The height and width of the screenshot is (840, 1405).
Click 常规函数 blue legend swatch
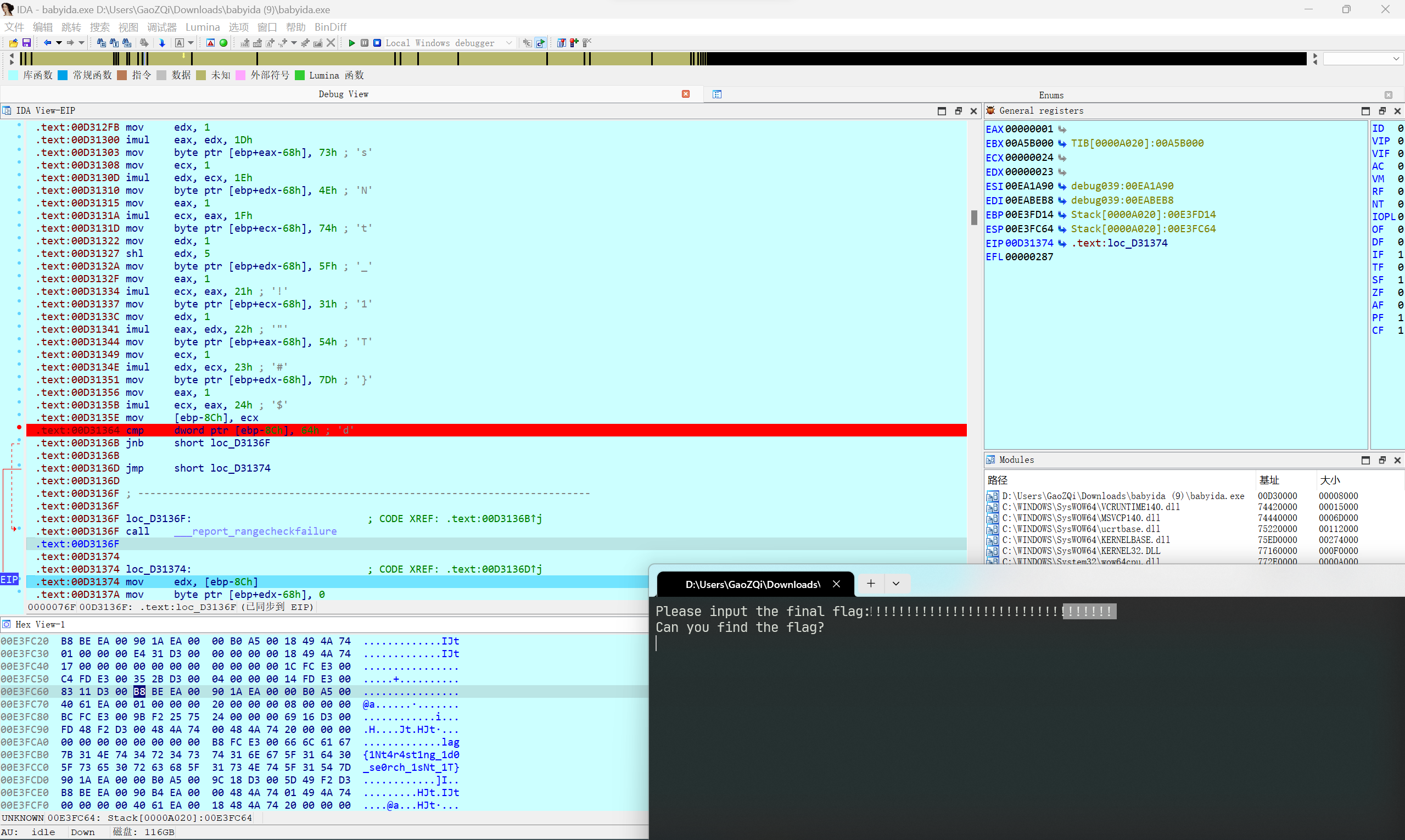point(63,75)
